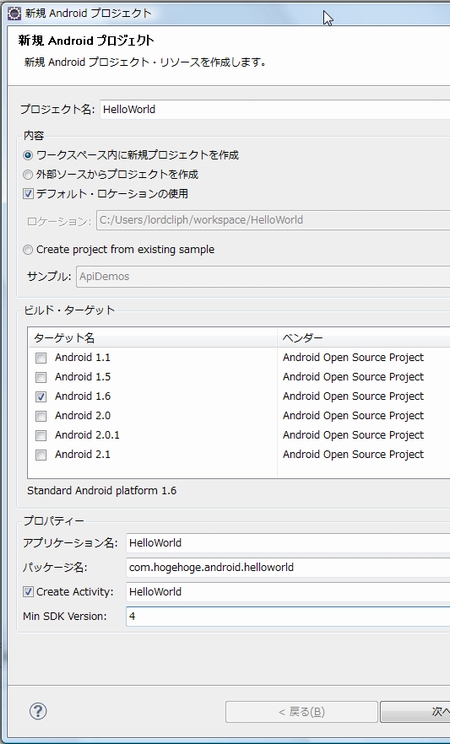Select the Android 1.6 row text

[83, 396]
